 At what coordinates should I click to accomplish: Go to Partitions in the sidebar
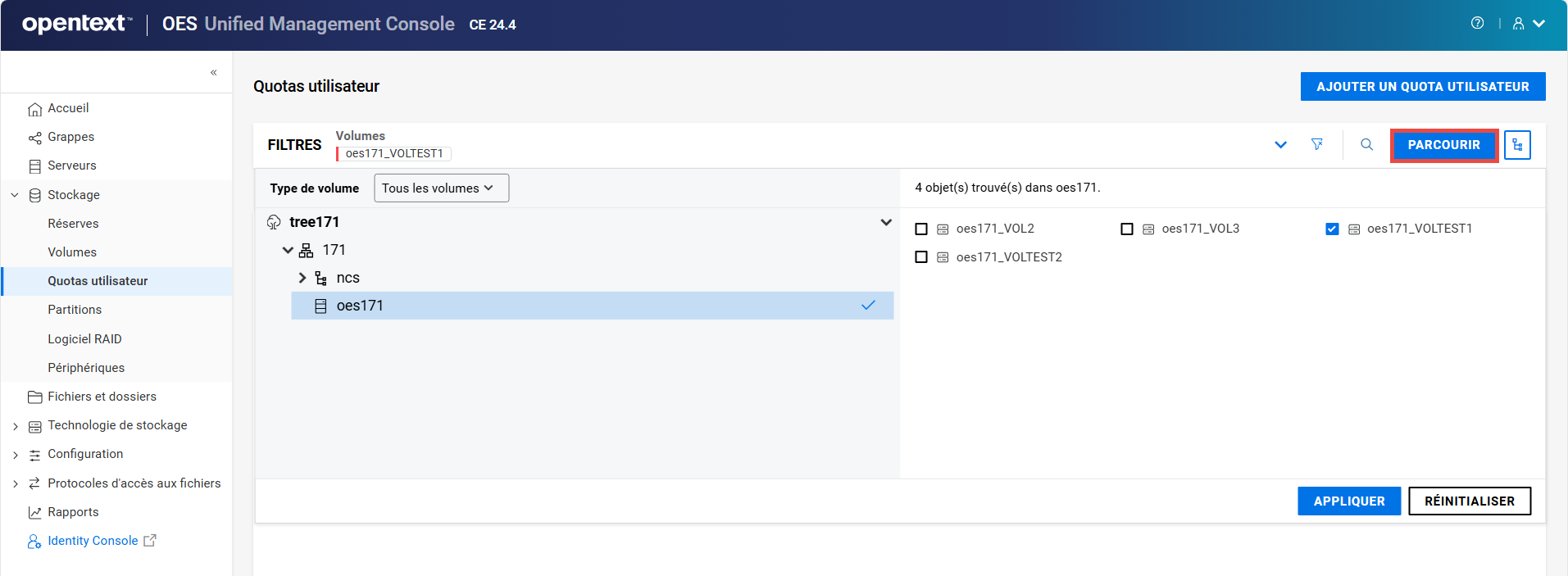(75, 310)
